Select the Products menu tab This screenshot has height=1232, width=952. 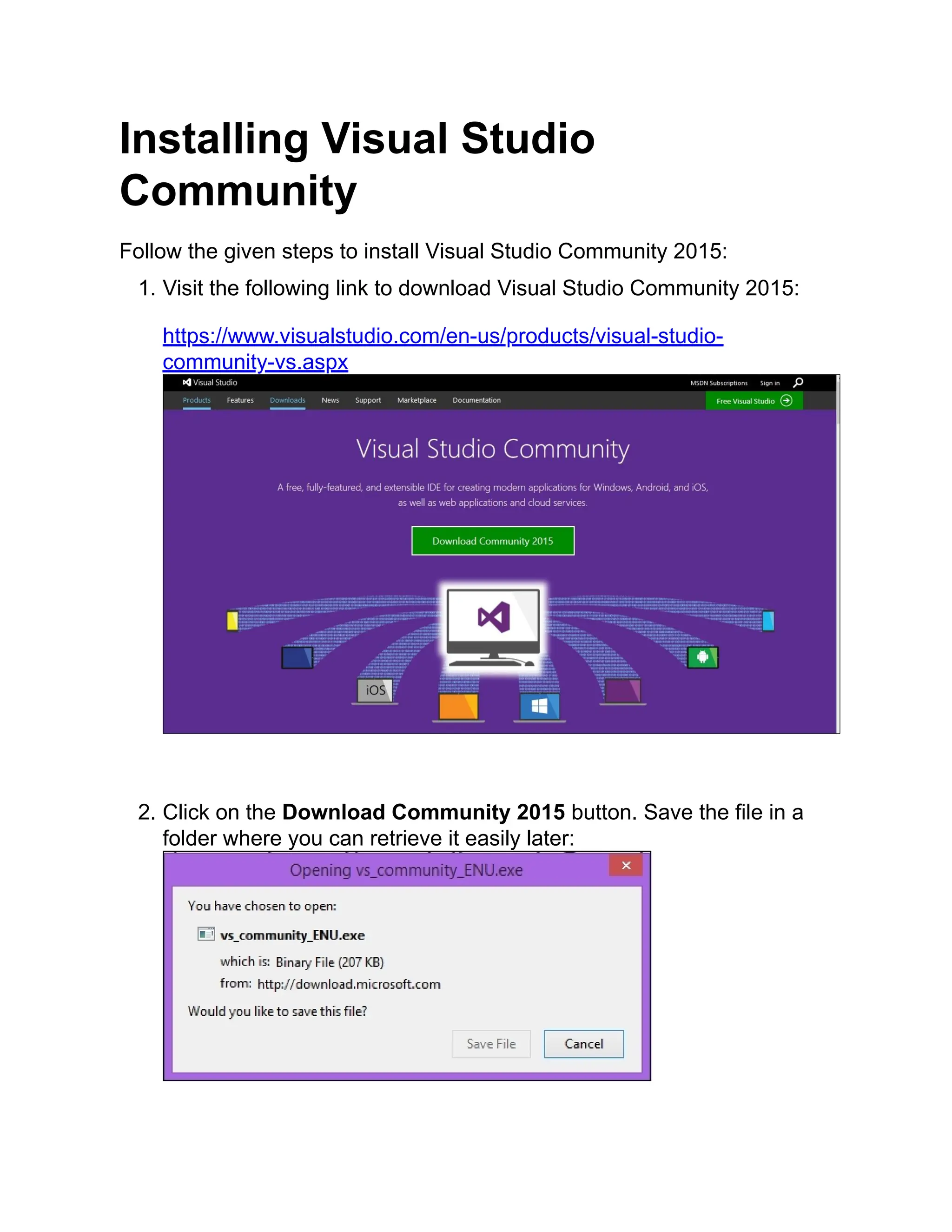pos(197,400)
